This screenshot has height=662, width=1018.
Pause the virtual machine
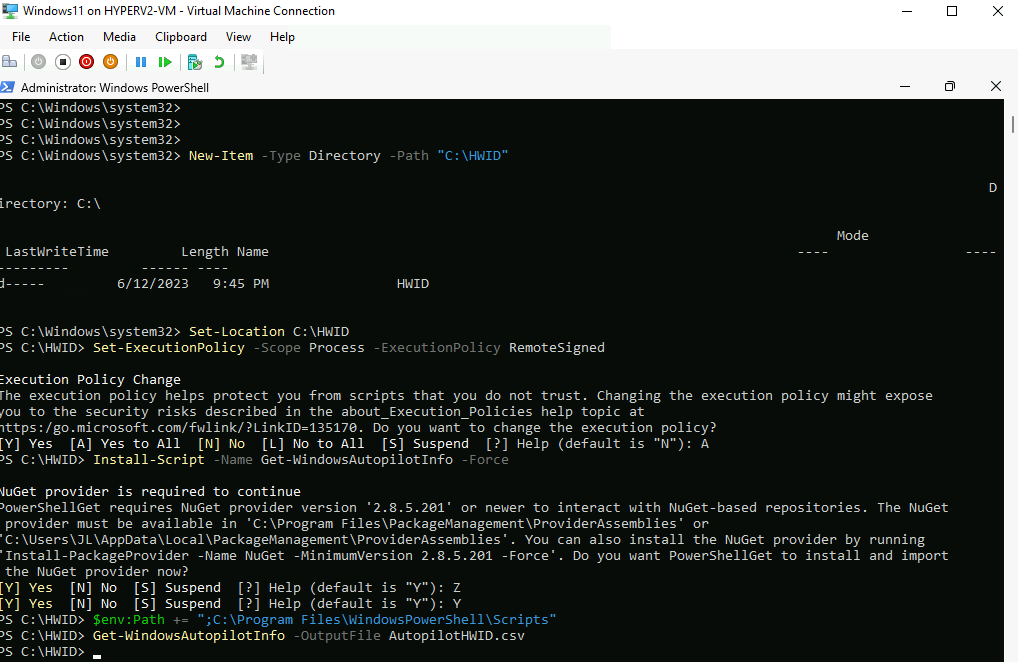coord(140,62)
